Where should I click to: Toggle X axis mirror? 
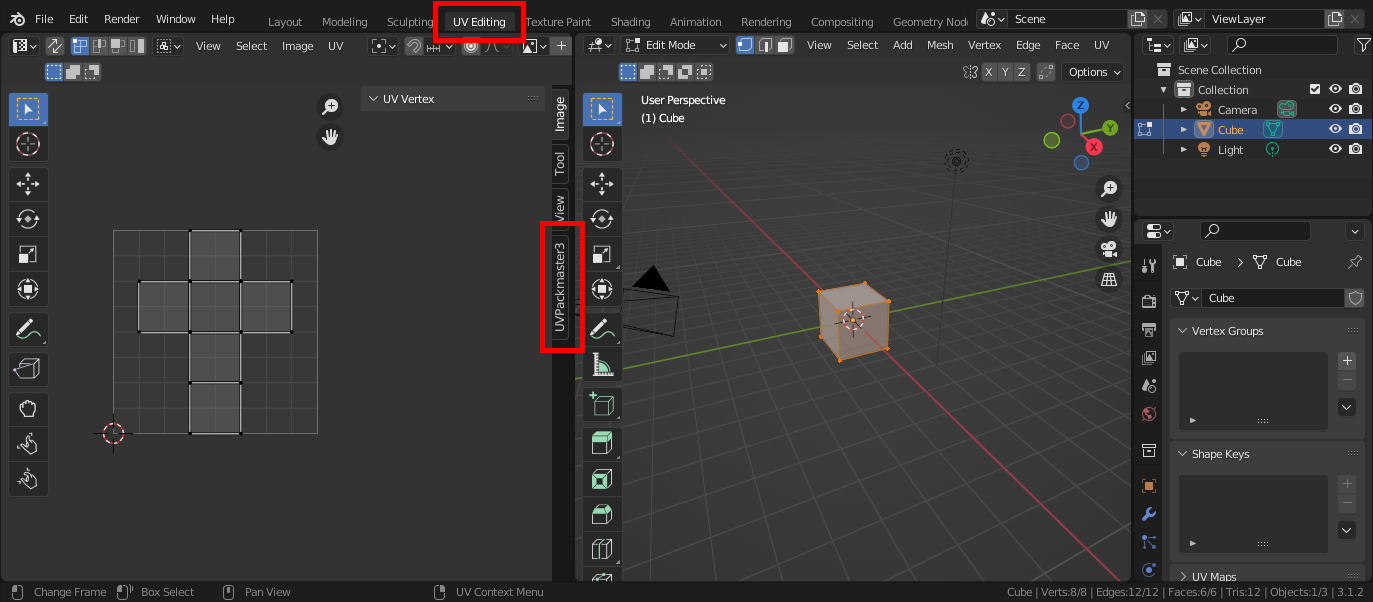pos(988,72)
